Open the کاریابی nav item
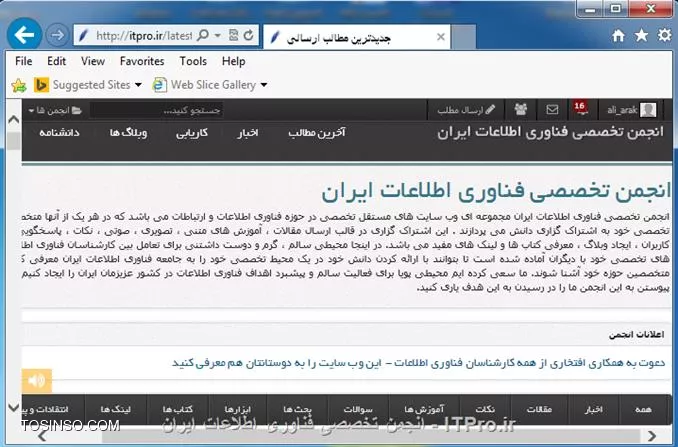The image size is (678, 447). pyautogui.click(x=192, y=133)
